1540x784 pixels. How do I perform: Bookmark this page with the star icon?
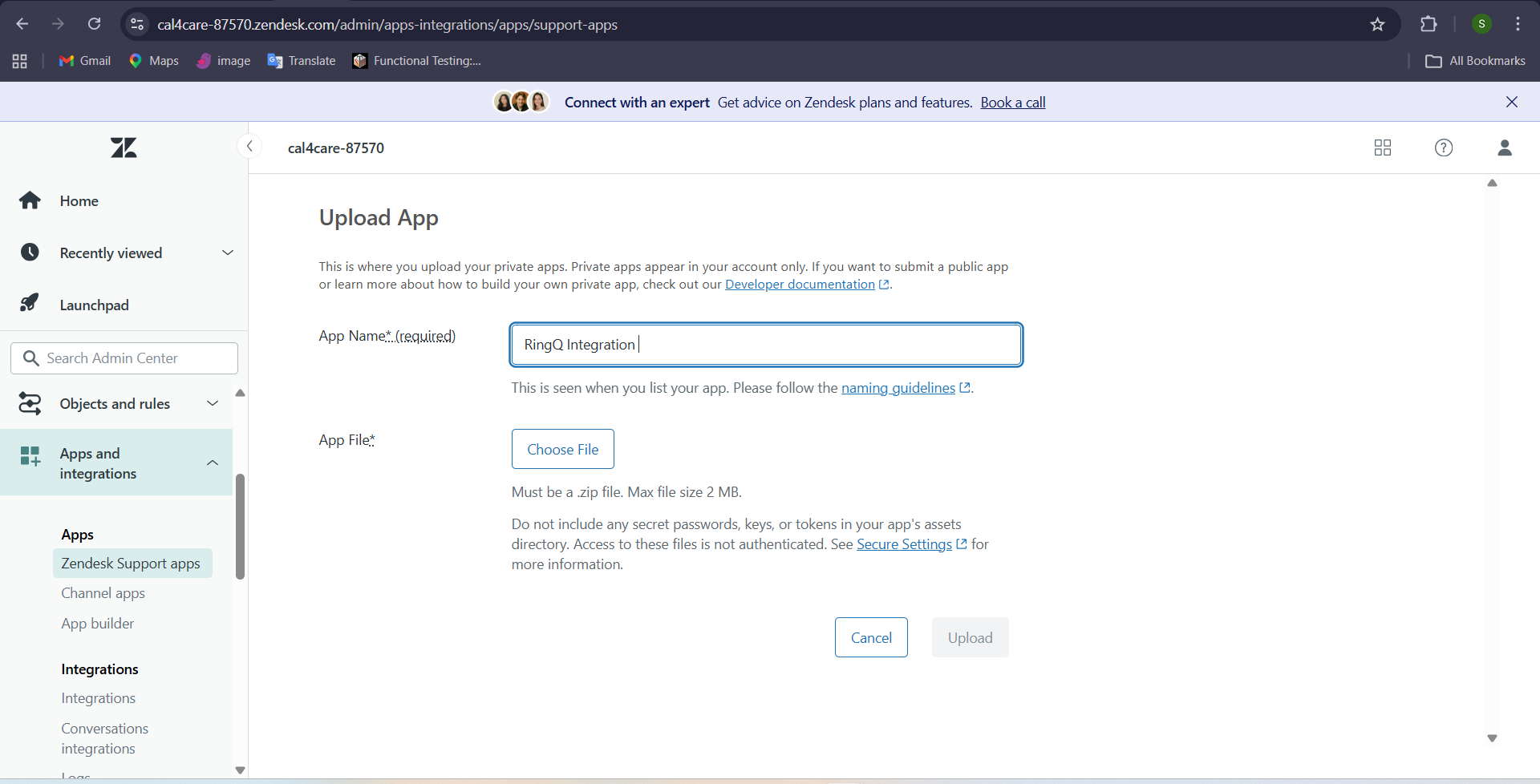(x=1377, y=24)
